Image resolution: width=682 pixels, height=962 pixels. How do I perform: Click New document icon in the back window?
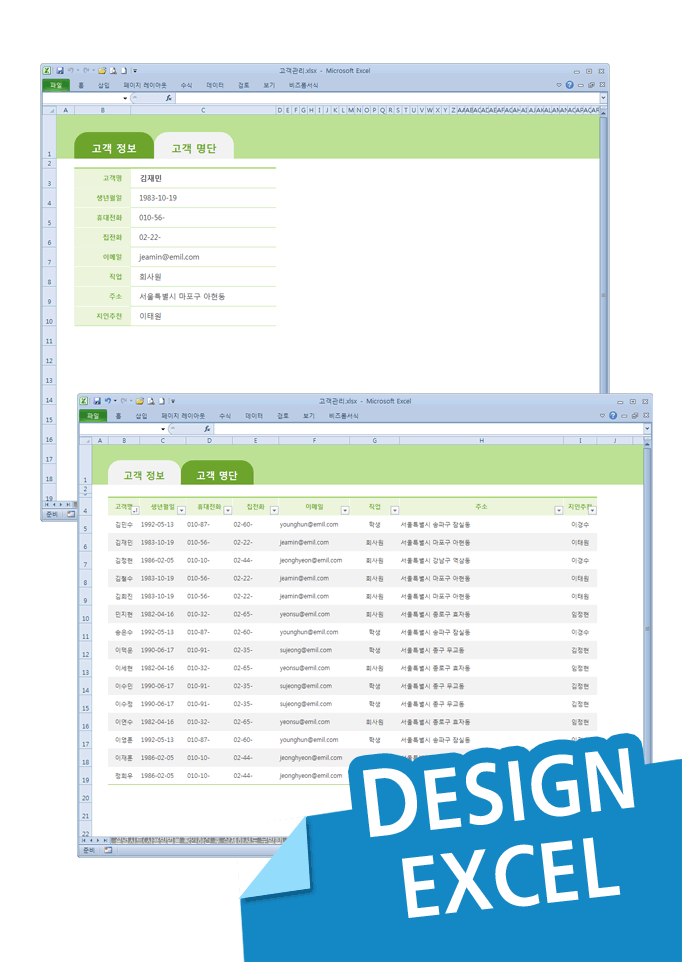point(124,71)
